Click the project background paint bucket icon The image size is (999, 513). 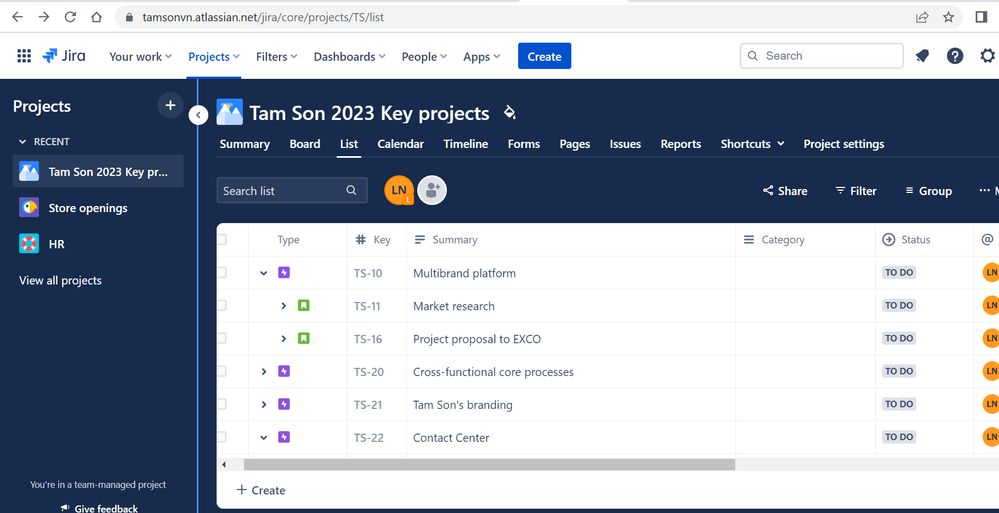click(x=509, y=113)
